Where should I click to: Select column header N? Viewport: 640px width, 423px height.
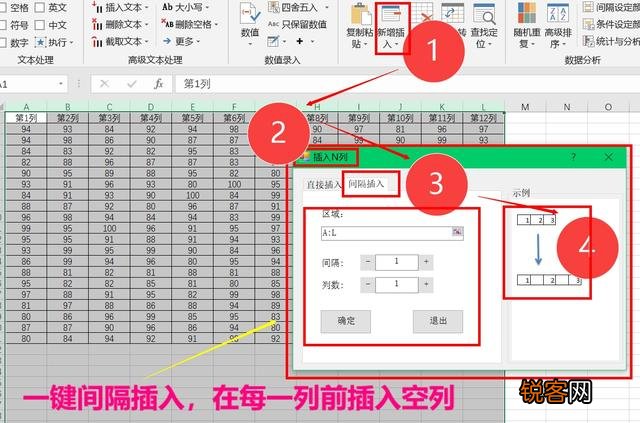(567, 107)
